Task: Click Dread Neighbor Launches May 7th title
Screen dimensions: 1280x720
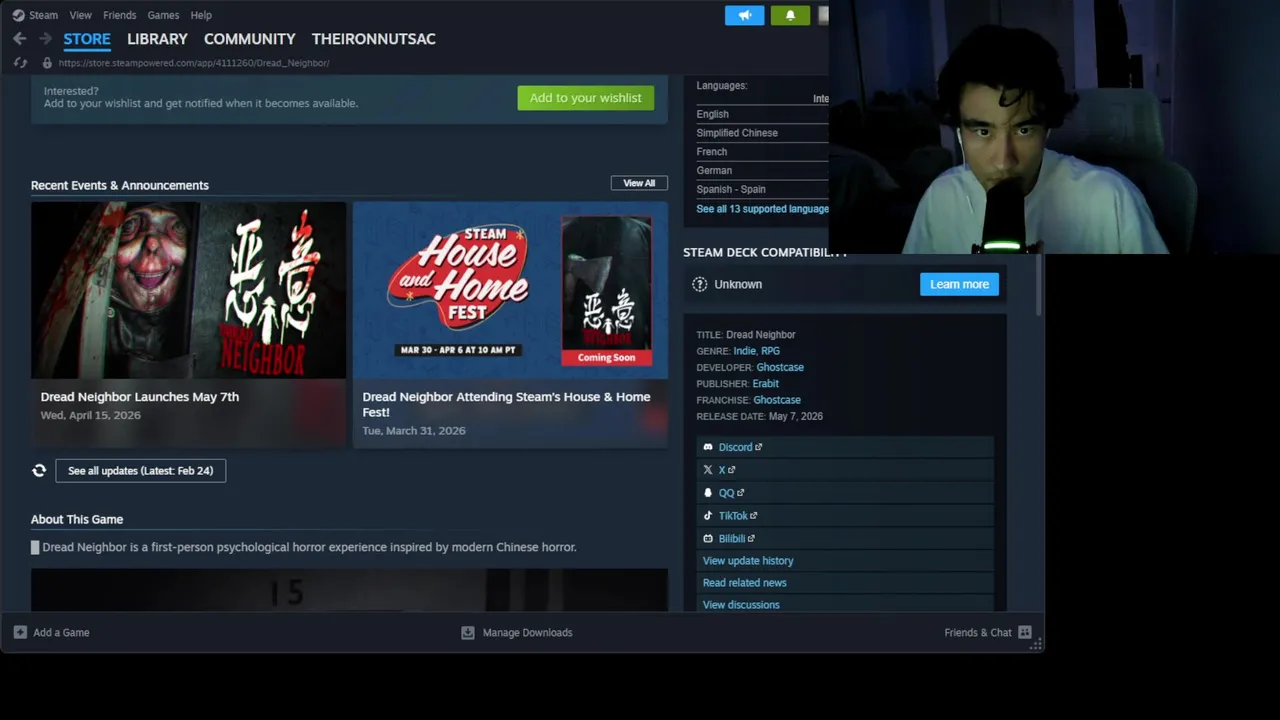Action: click(140, 397)
